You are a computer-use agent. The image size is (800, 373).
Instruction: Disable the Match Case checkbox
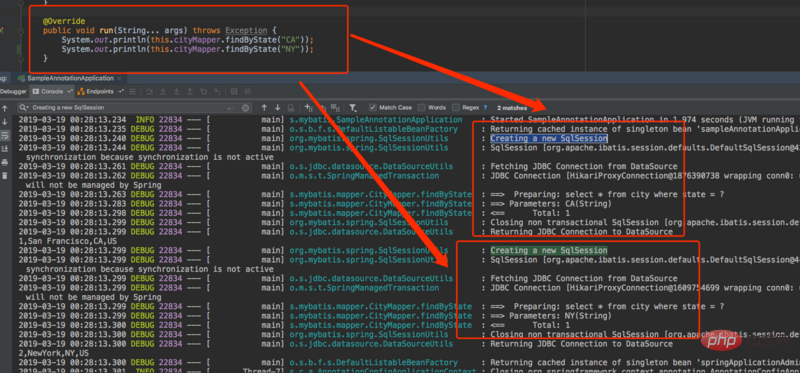(372, 108)
